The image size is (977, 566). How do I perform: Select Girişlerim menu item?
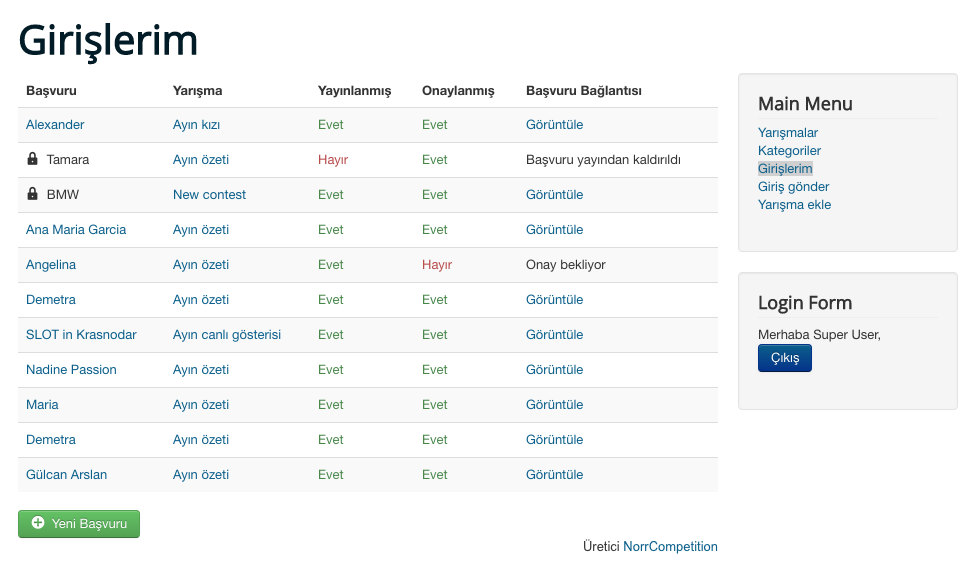[x=785, y=169]
